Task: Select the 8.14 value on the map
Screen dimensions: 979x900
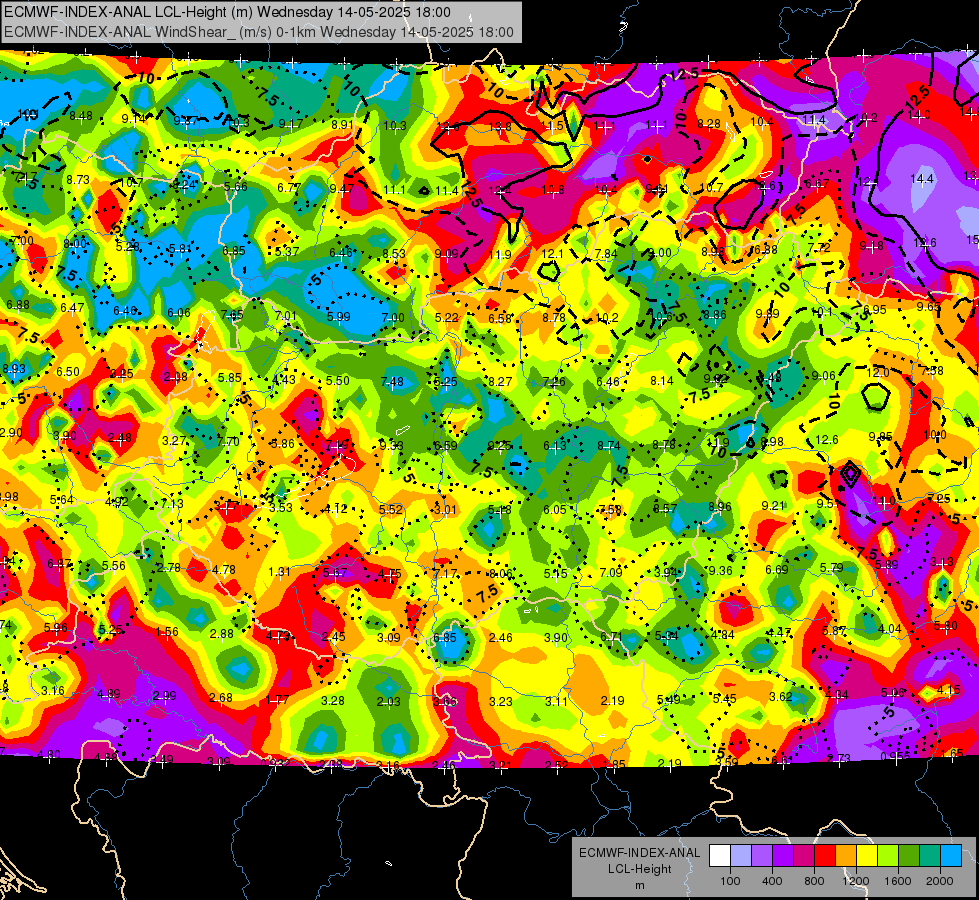Action: pos(662,380)
